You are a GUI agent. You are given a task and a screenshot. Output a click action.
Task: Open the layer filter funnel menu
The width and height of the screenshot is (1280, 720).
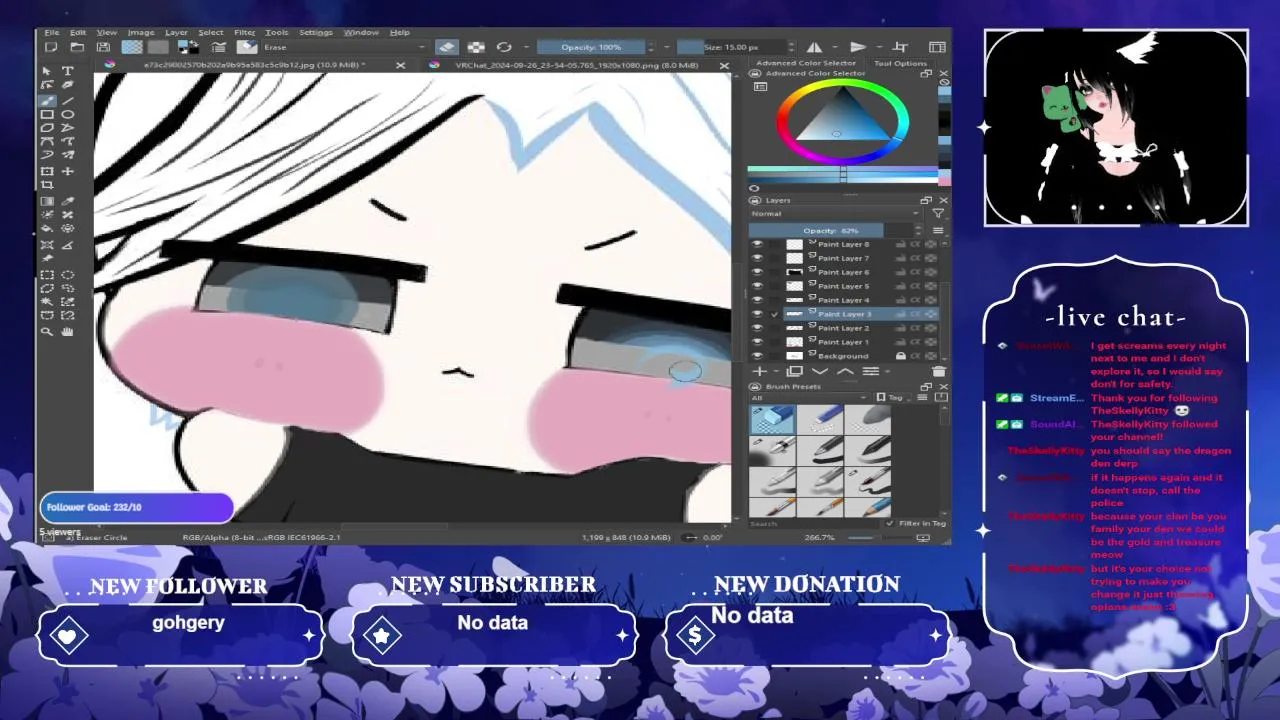coord(938,214)
